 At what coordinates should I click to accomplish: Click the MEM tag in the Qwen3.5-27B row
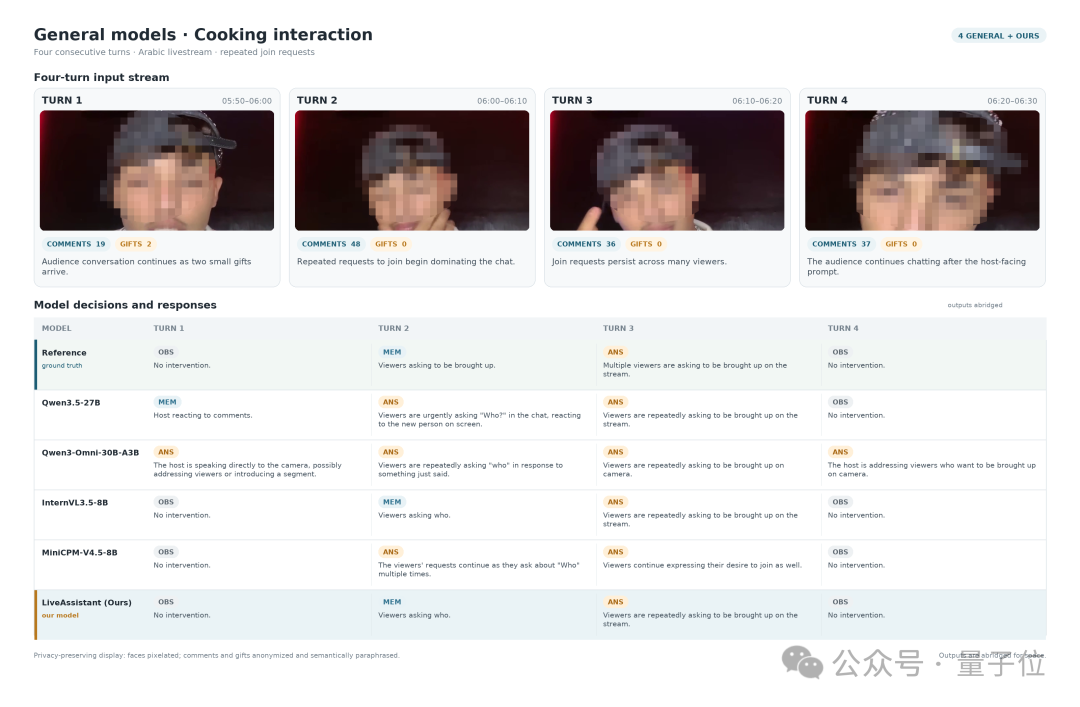[x=167, y=402]
